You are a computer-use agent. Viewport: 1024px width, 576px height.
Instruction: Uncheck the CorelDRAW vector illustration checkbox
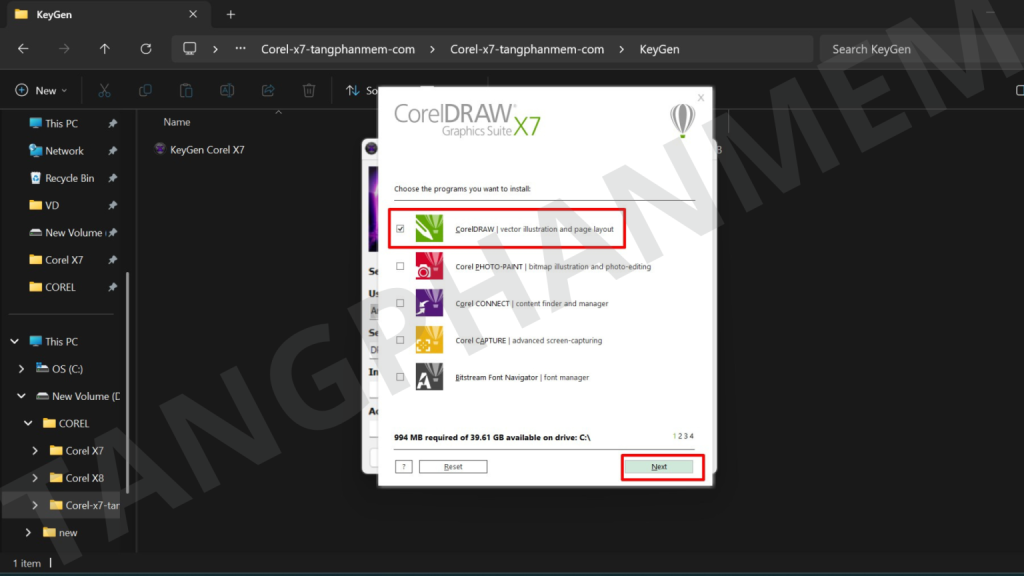pos(400,229)
